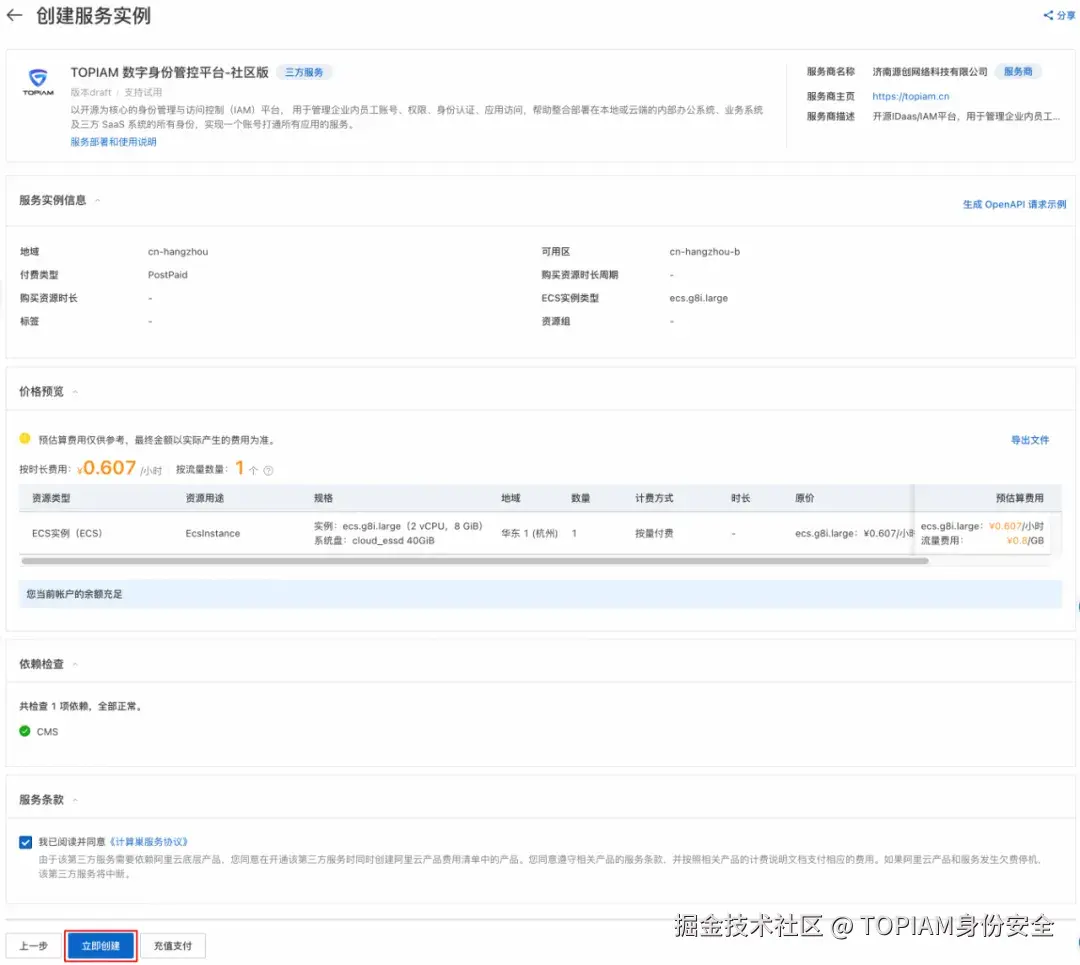Click the green CMS check status icon

[25, 731]
